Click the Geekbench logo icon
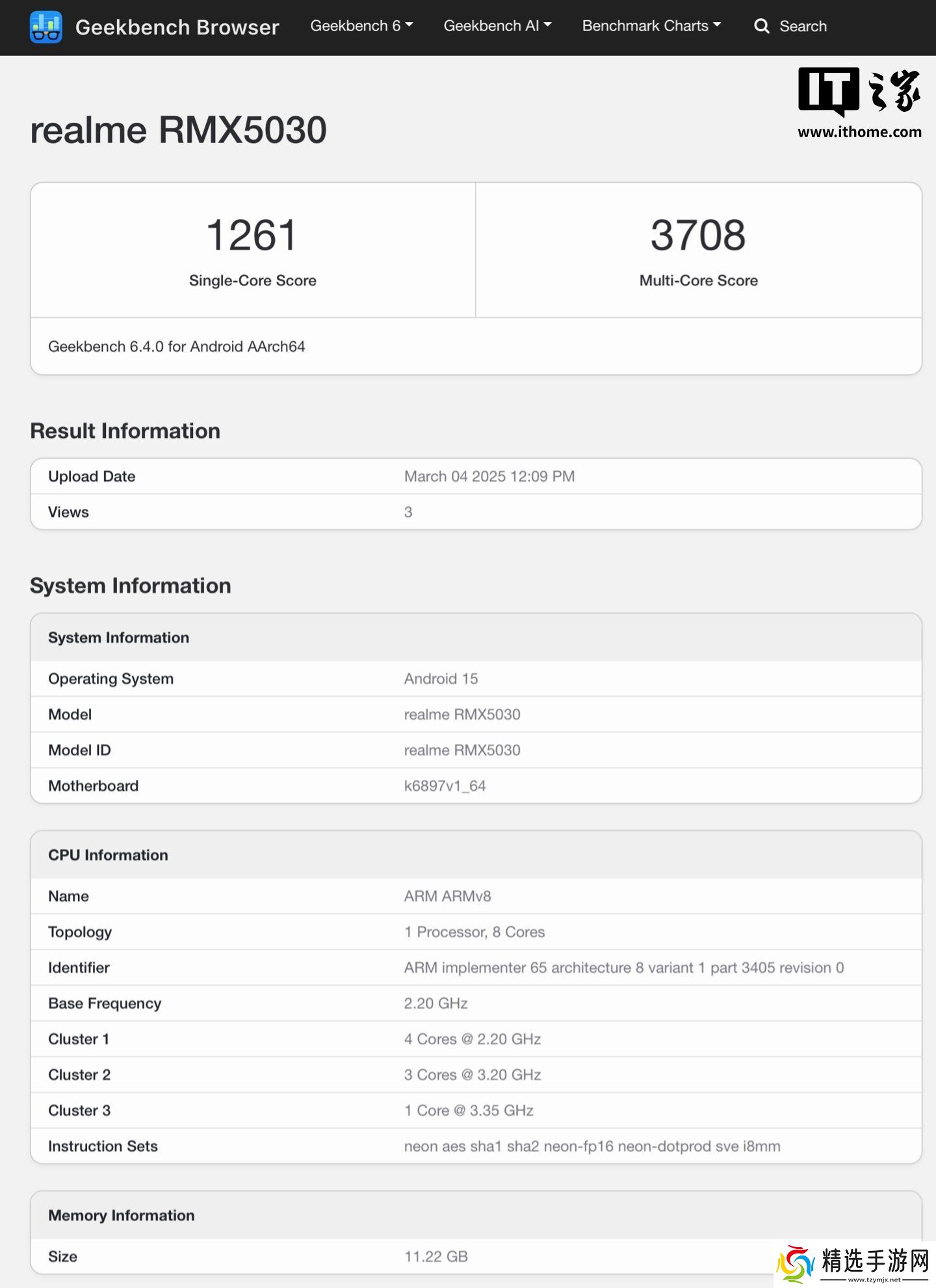Image resolution: width=936 pixels, height=1288 pixels. tap(45, 27)
